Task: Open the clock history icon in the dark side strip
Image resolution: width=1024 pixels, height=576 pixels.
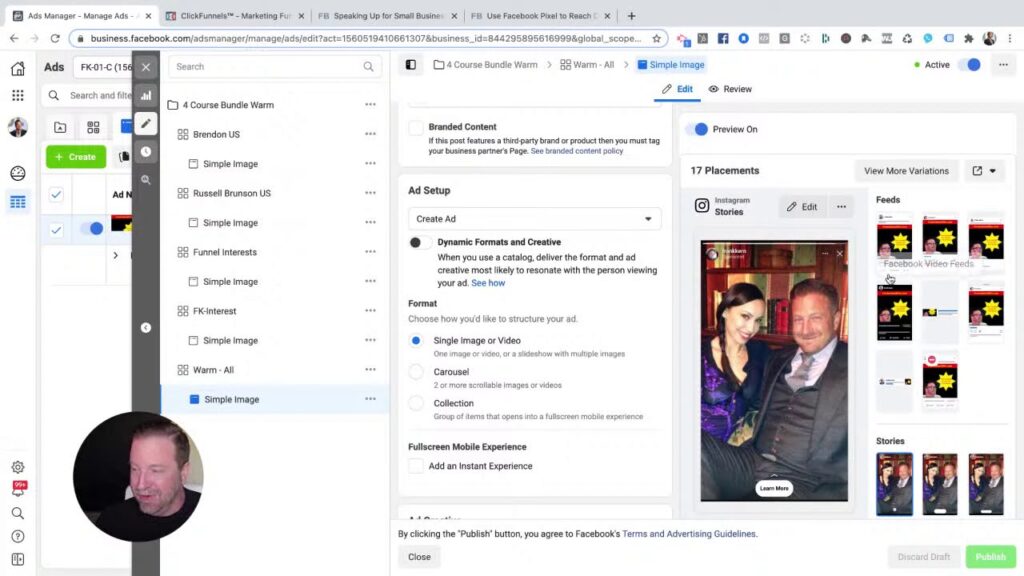Action: click(146, 152)
